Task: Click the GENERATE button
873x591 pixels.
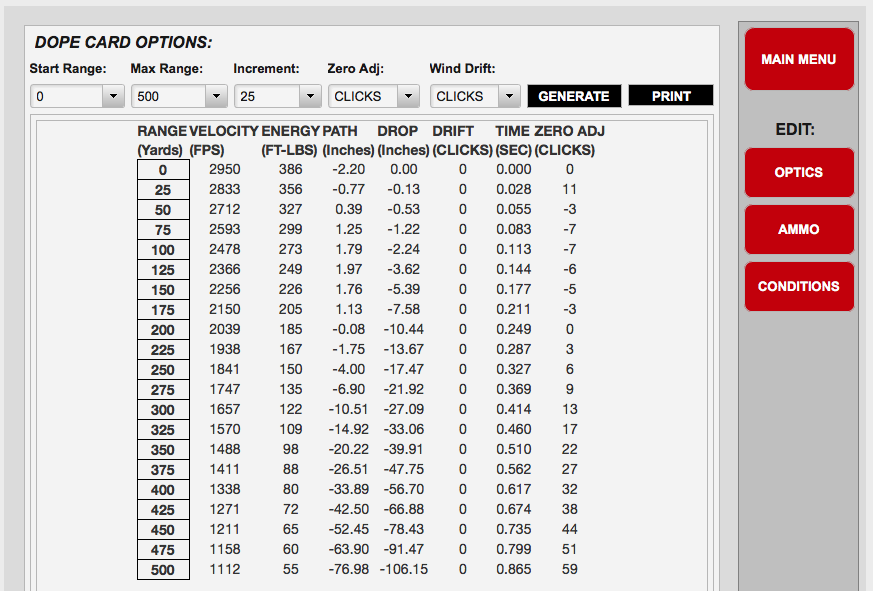Action: tap(574, 96)
